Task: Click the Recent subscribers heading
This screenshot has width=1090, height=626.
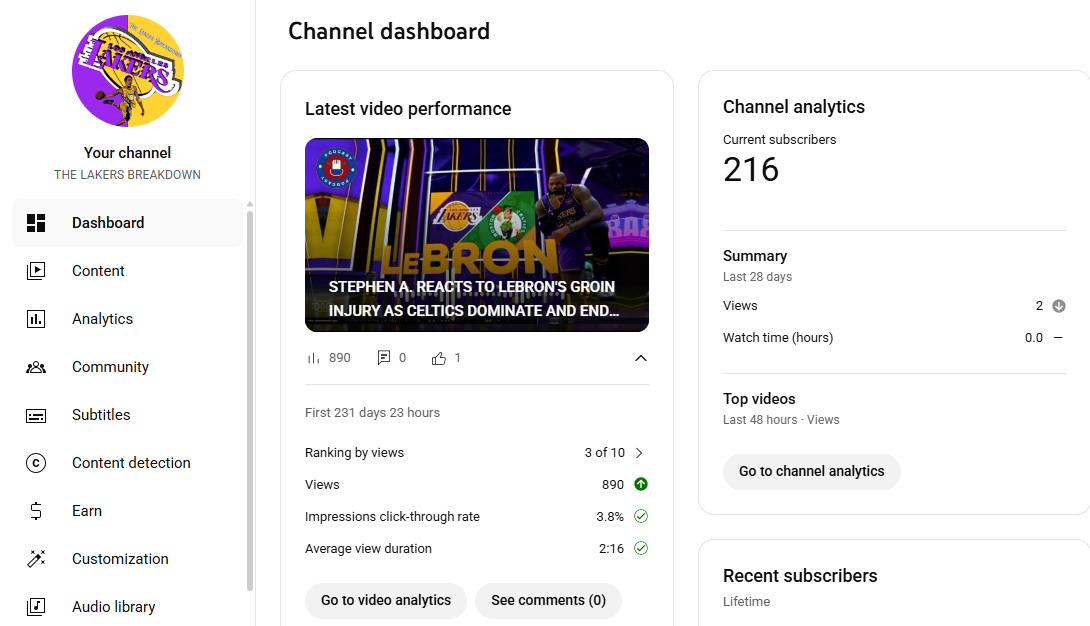Action: click(x=800, y=576)
